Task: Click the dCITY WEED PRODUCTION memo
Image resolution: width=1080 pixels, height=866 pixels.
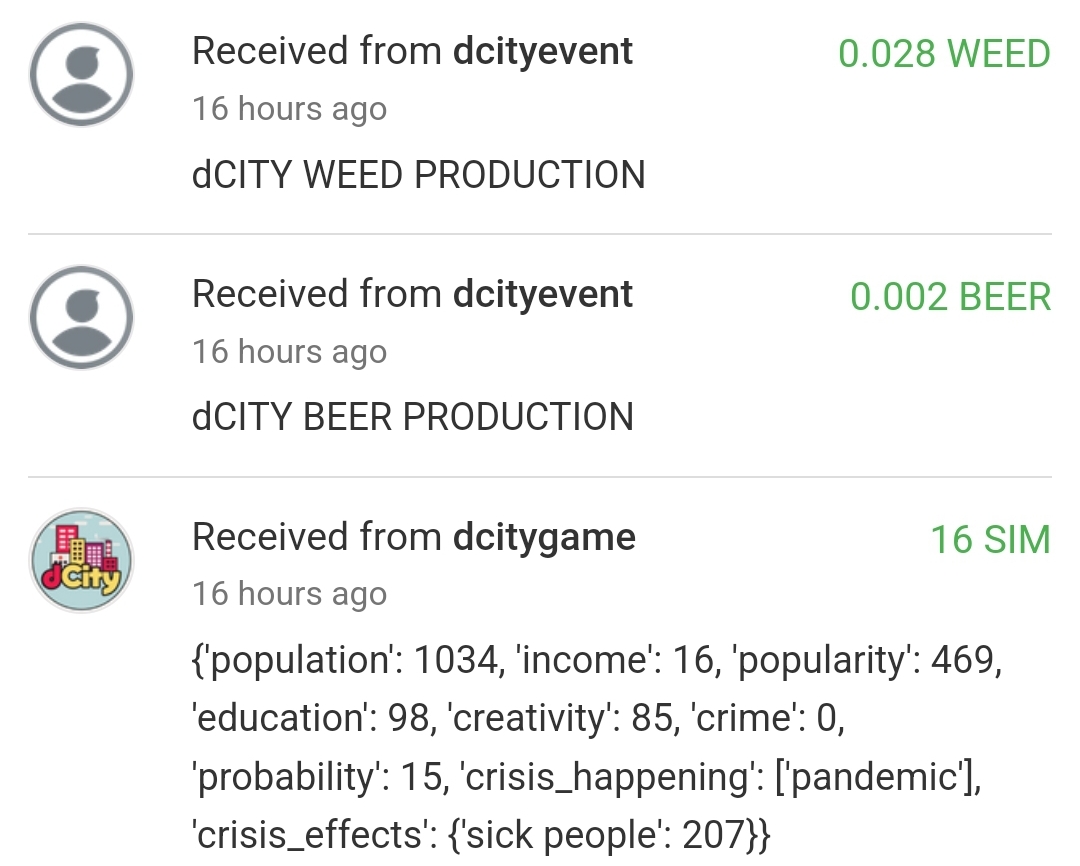Action: coord(418,175)
